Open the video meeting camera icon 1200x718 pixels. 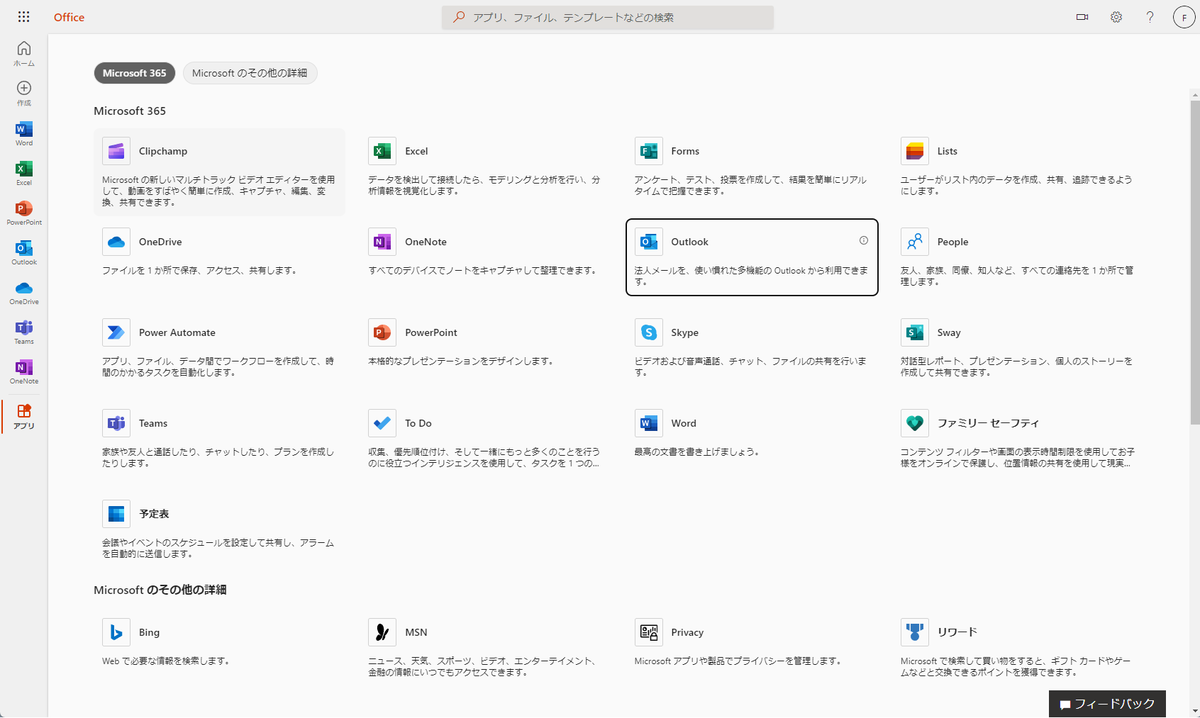[x=1081, y=17]
